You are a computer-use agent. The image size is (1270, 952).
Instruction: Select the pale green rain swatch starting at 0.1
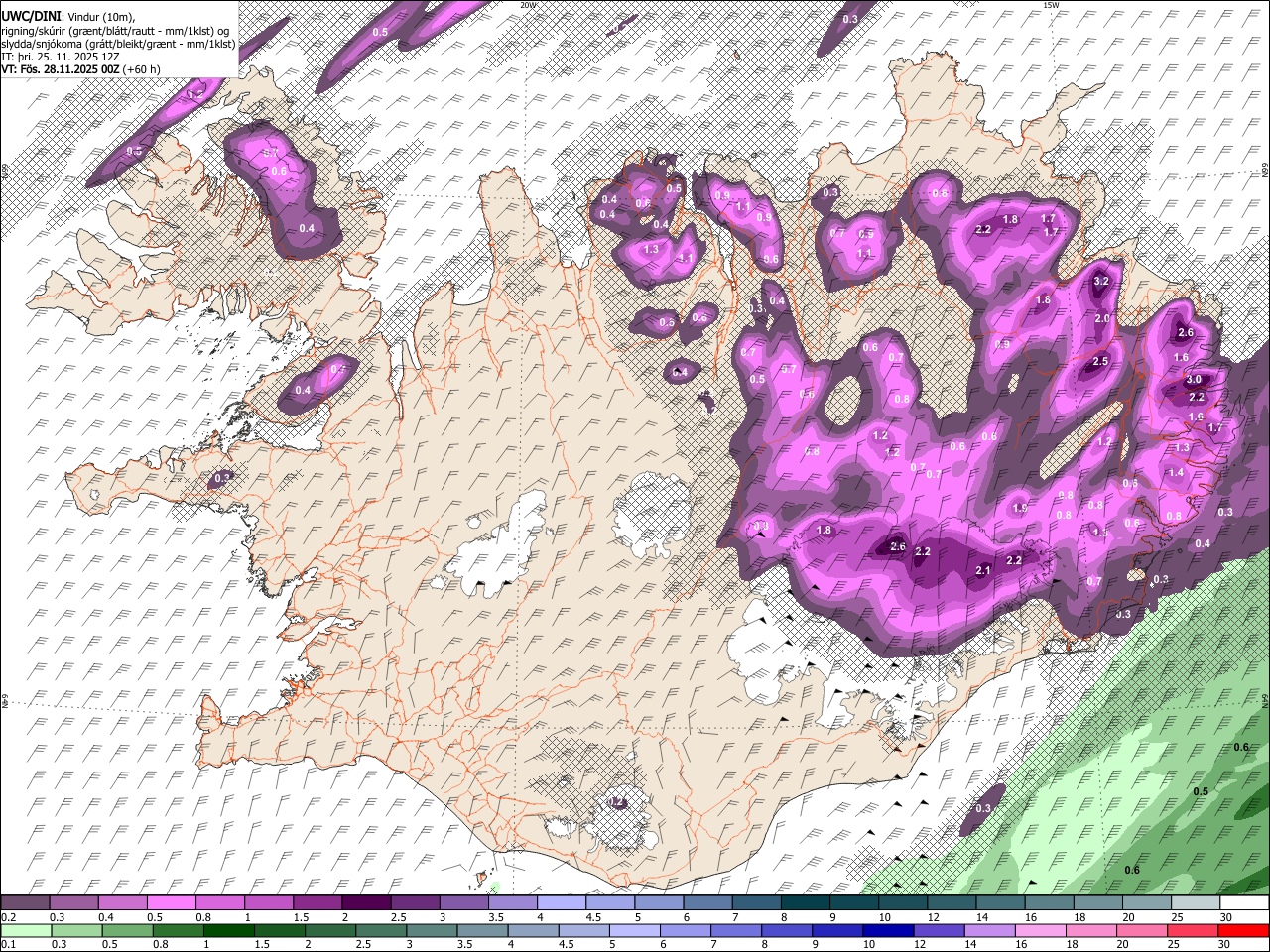pos(25,930)
